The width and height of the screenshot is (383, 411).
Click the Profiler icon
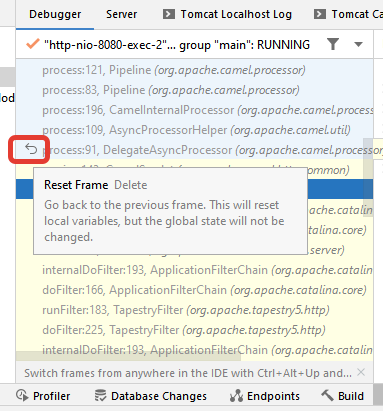(x=22, y=396)
